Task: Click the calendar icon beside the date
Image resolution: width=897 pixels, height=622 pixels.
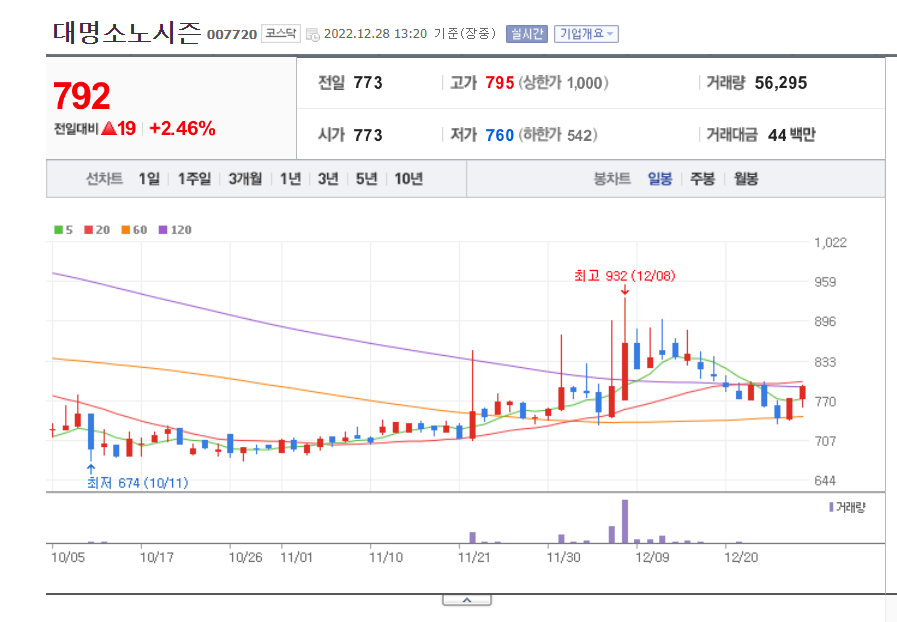Action: (x=313, y=34)
